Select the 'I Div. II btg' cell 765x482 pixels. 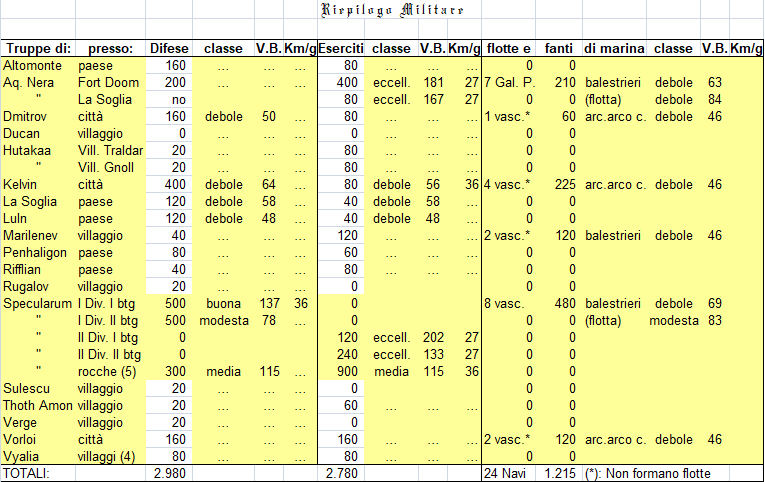[108, 321]
